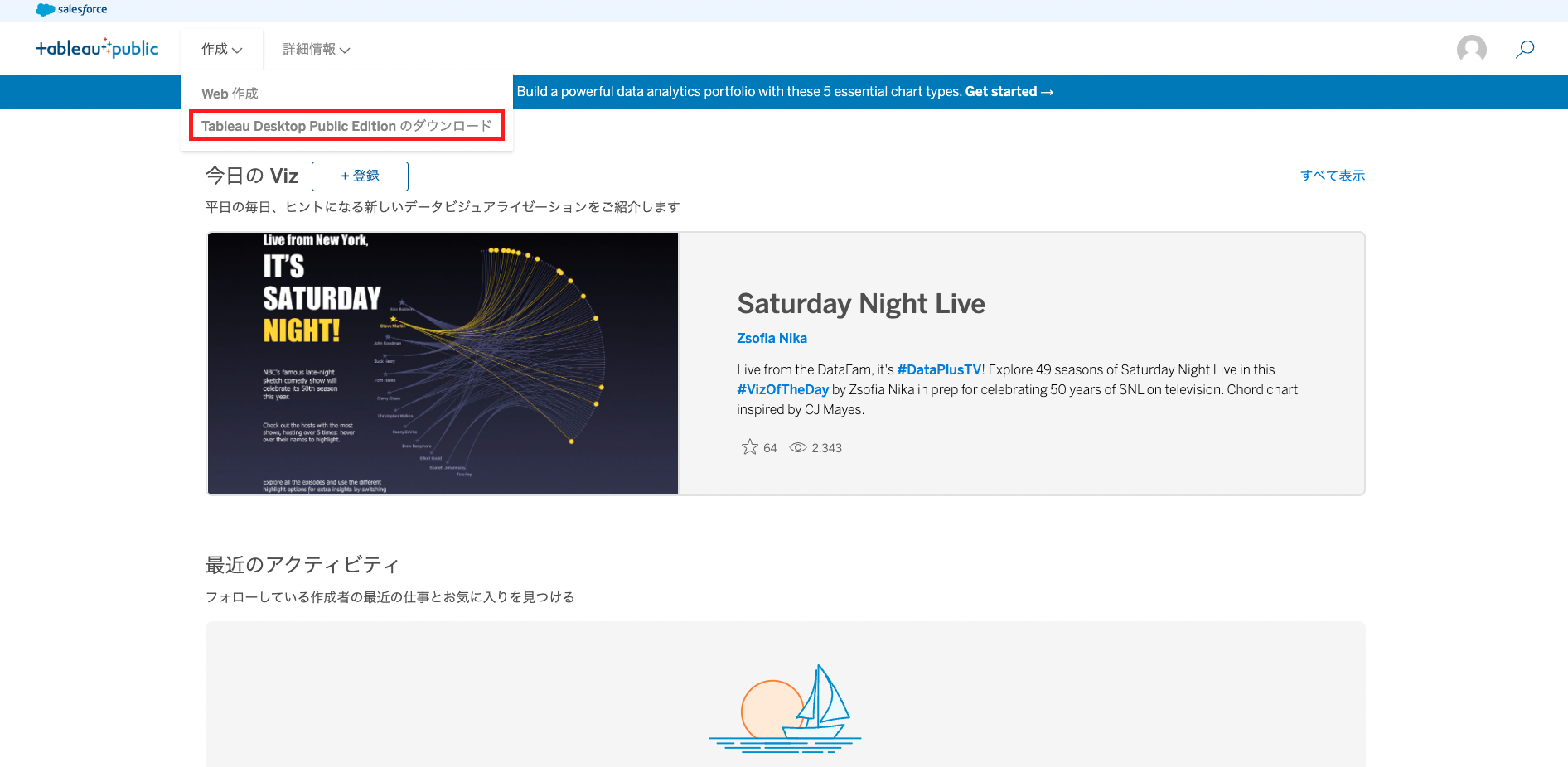Open author Zsofia Nika's profile

click(x=772, y=338)
